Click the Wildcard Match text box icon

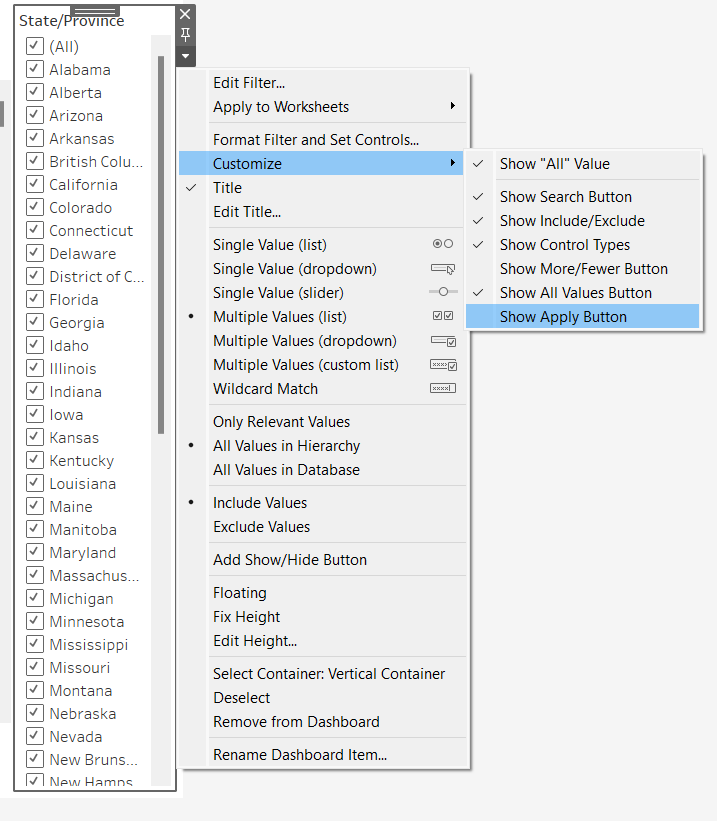(x=442, y=389)
